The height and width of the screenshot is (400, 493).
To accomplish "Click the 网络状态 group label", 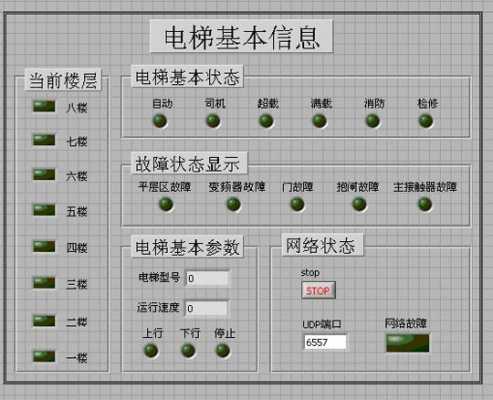I will click(322, 246).
